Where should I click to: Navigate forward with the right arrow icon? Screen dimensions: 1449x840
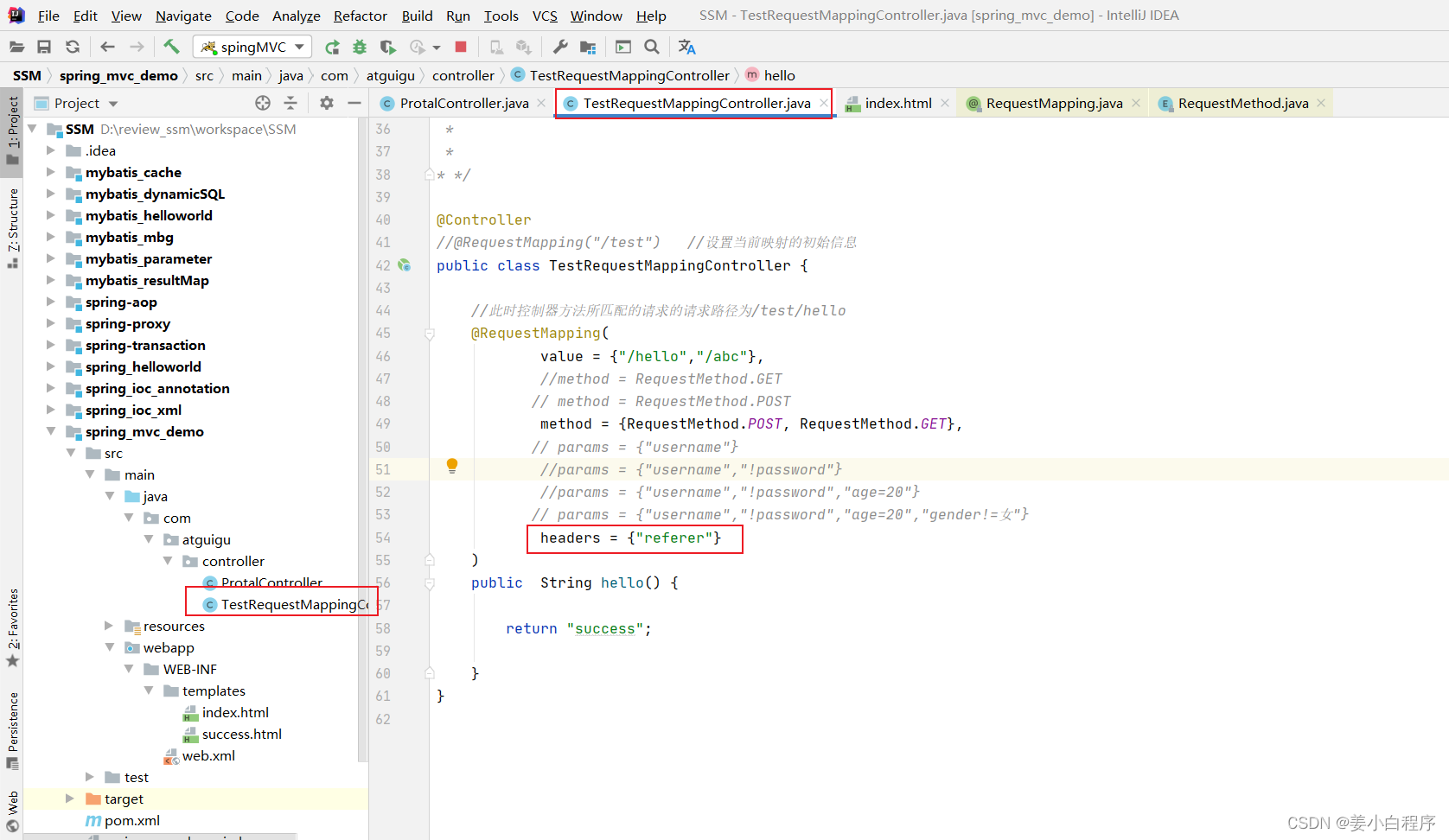coord(137,47)
